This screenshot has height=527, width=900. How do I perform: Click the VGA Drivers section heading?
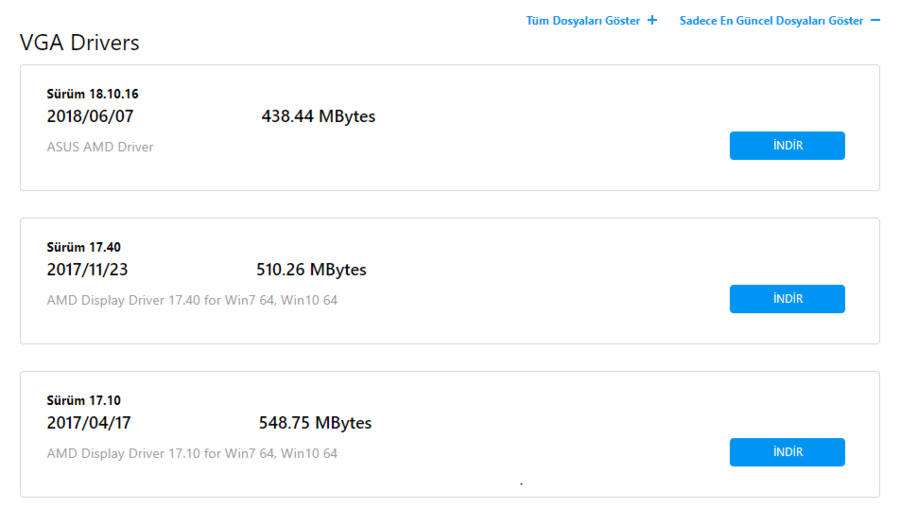(79, 42)
